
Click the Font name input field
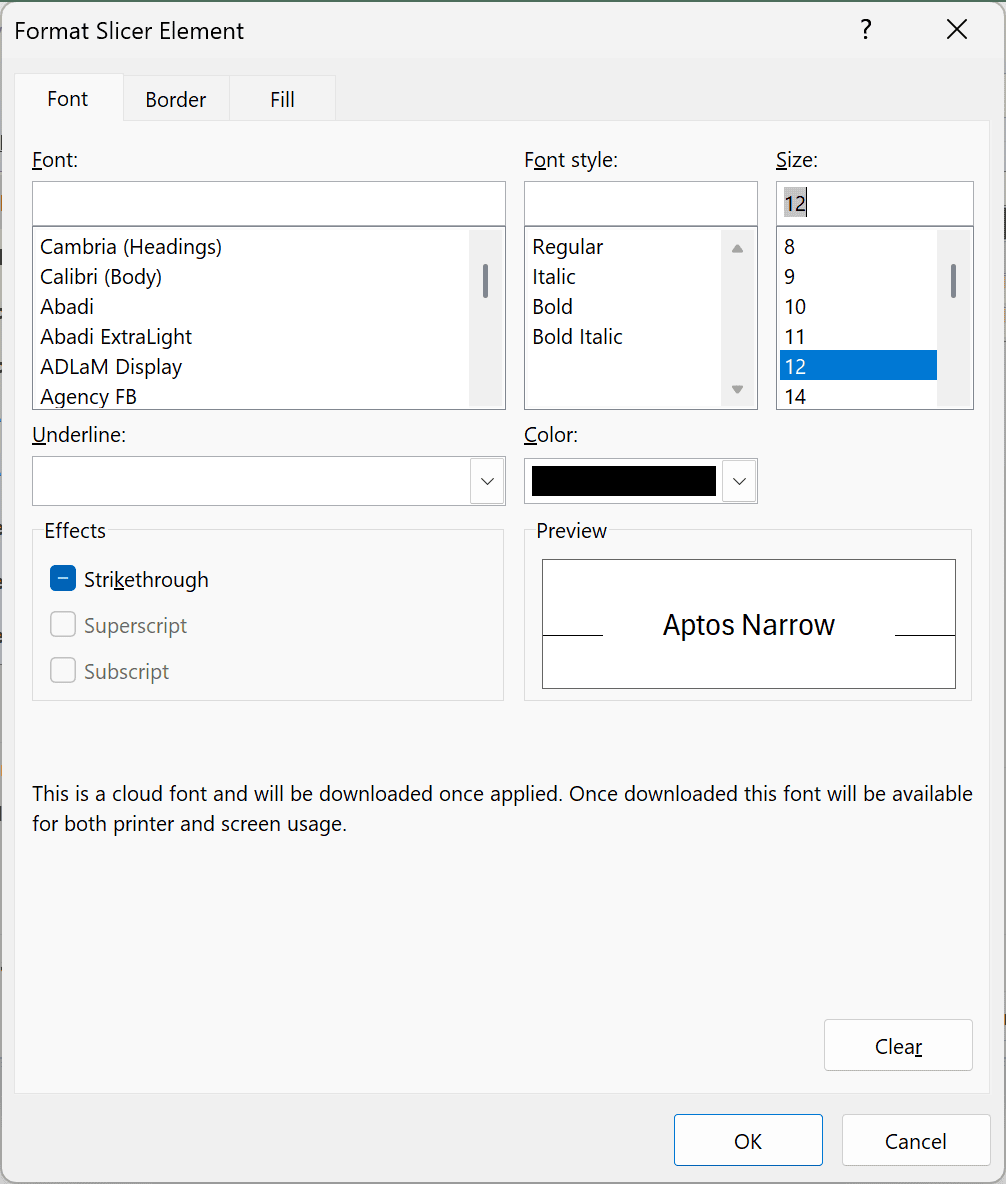(x=269, y=203)
